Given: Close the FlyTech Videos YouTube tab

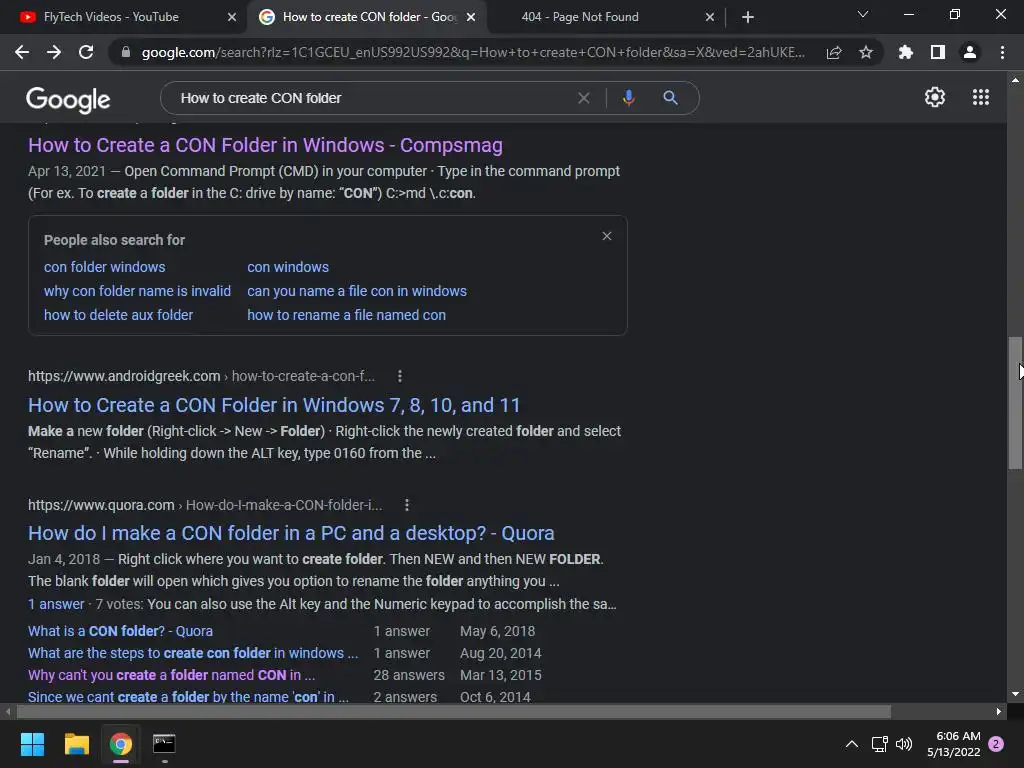Looking at the screenshot, I should click(232, 17).
